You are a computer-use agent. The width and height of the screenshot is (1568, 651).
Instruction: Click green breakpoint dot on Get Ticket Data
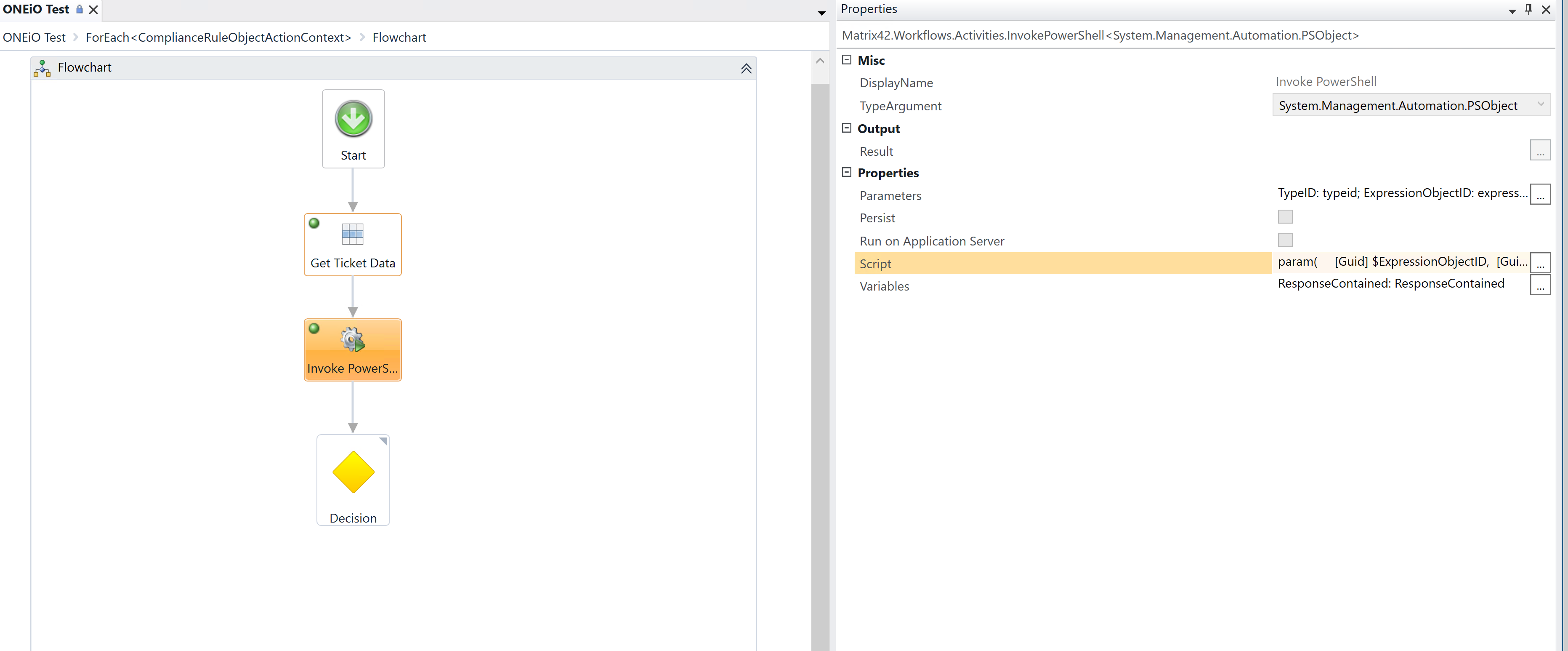pyautogui.click(x=314, y=223)
